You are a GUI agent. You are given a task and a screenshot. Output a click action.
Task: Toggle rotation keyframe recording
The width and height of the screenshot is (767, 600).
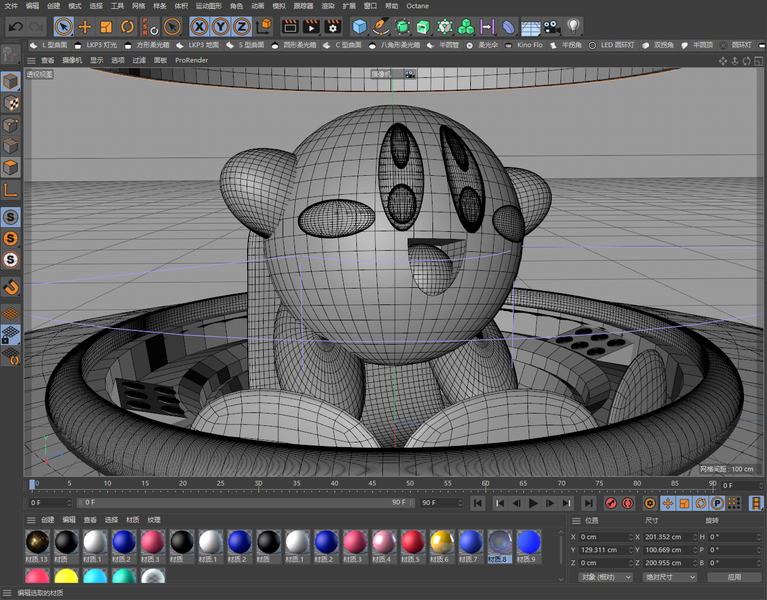pos(700,503)
